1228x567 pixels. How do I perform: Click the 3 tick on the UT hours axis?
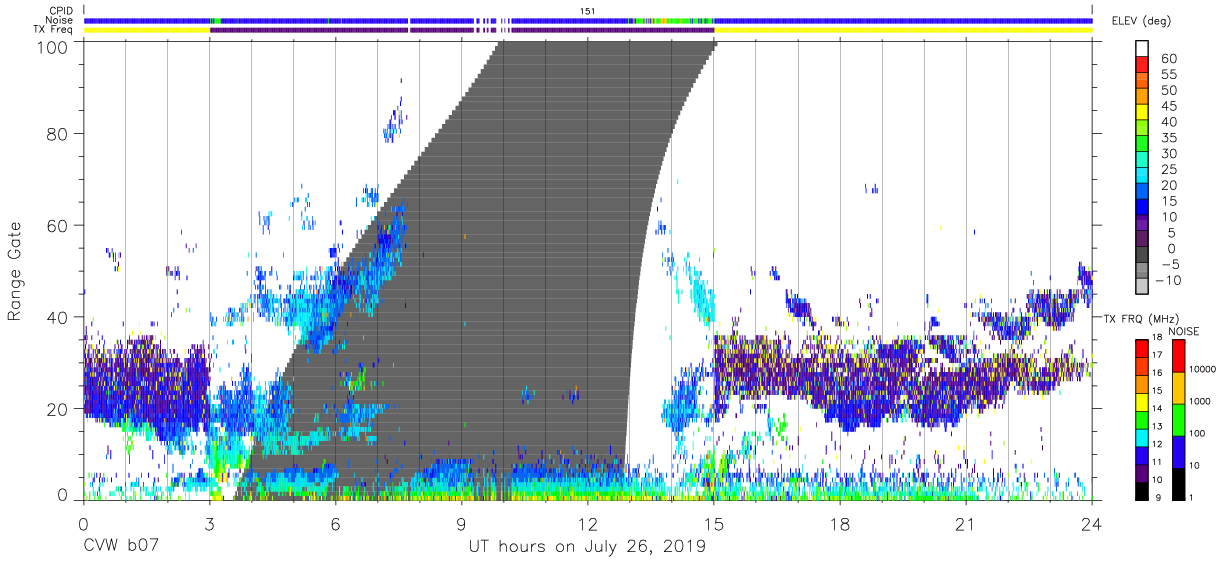click(x=209, y=524)
